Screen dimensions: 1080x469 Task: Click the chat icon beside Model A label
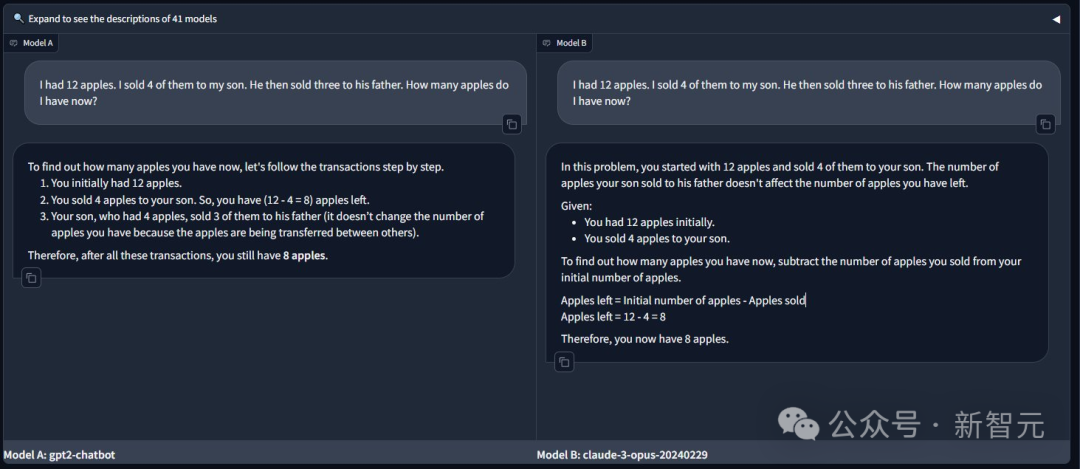coord(14,43)
